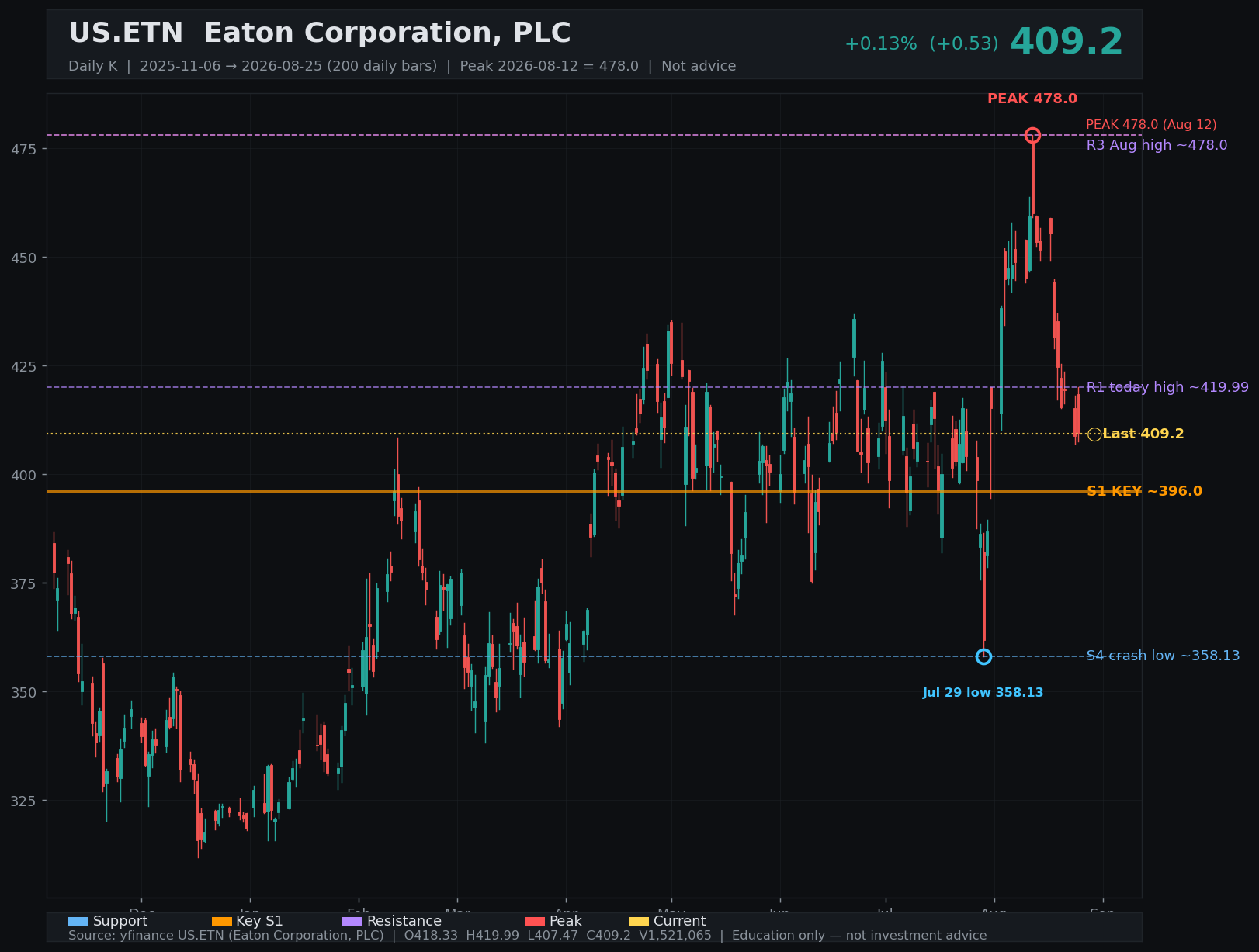Click the 'Peak 2026-08-12 = 478.0' subtitle text
The height and width of the screenshot is (952, 1259).
[549, 67]
